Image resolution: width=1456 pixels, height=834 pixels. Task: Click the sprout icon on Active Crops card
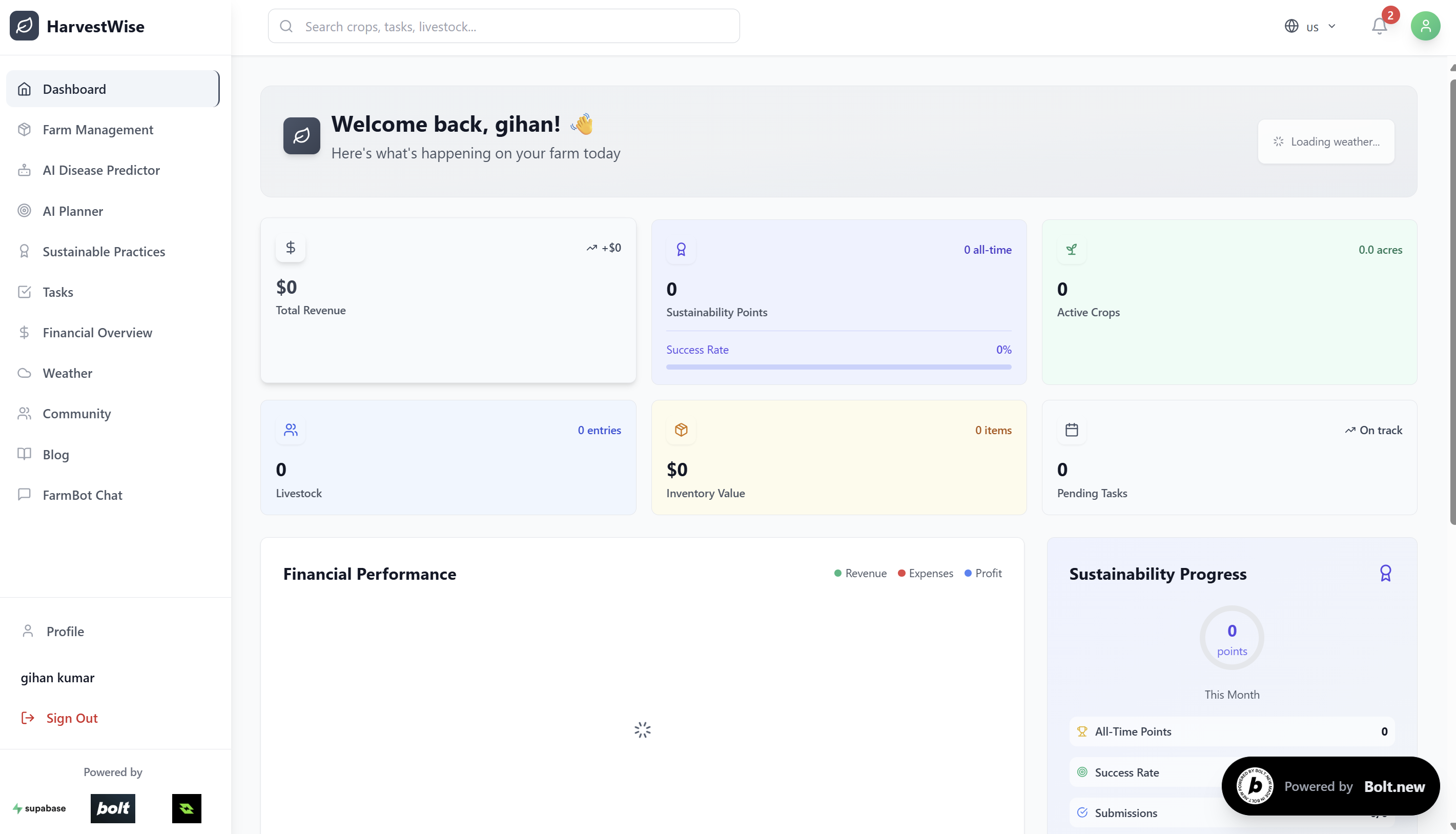(x=1071, y=250)
